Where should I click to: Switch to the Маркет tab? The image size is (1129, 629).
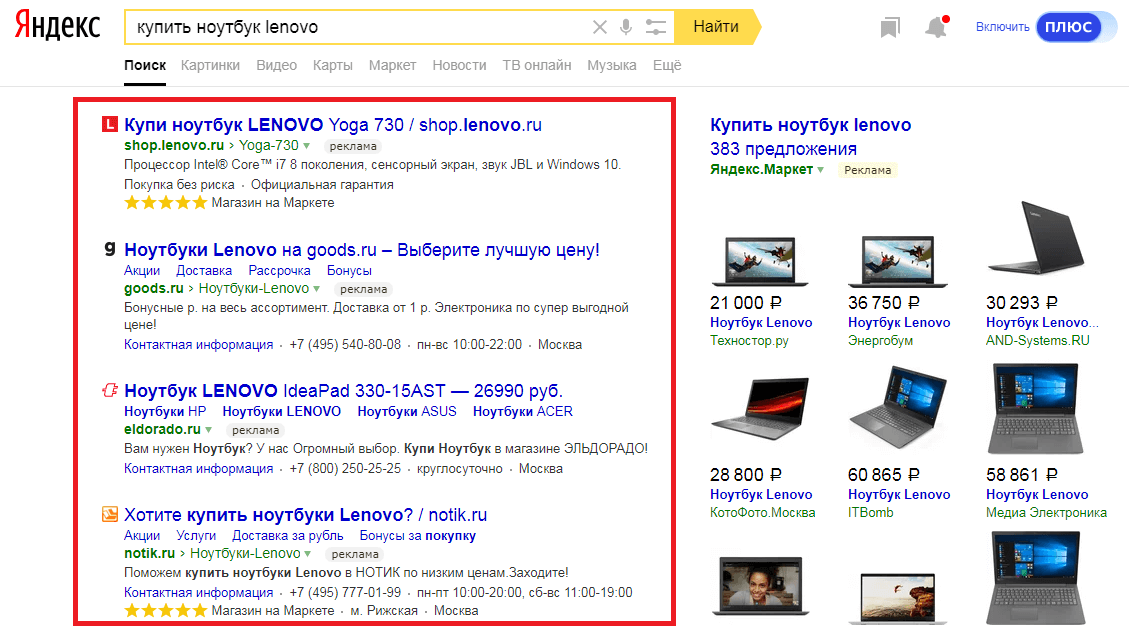coord(392,65)
